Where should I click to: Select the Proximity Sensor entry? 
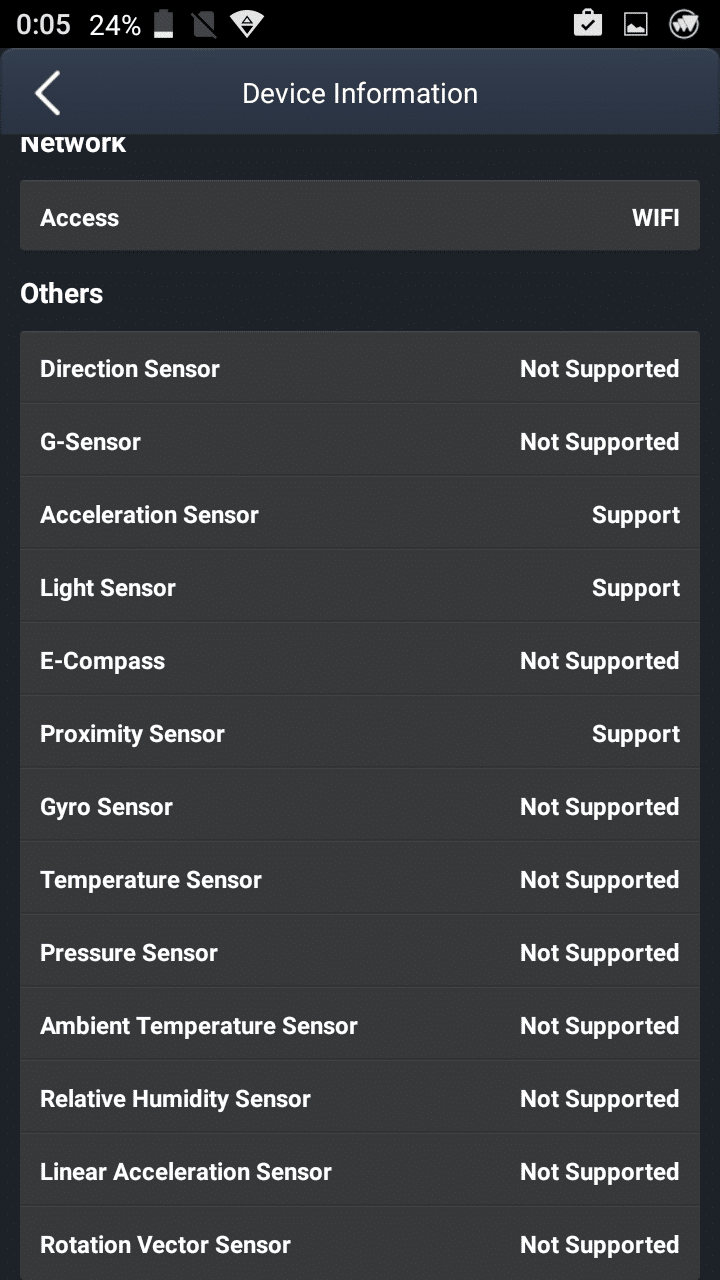point(360,734)
